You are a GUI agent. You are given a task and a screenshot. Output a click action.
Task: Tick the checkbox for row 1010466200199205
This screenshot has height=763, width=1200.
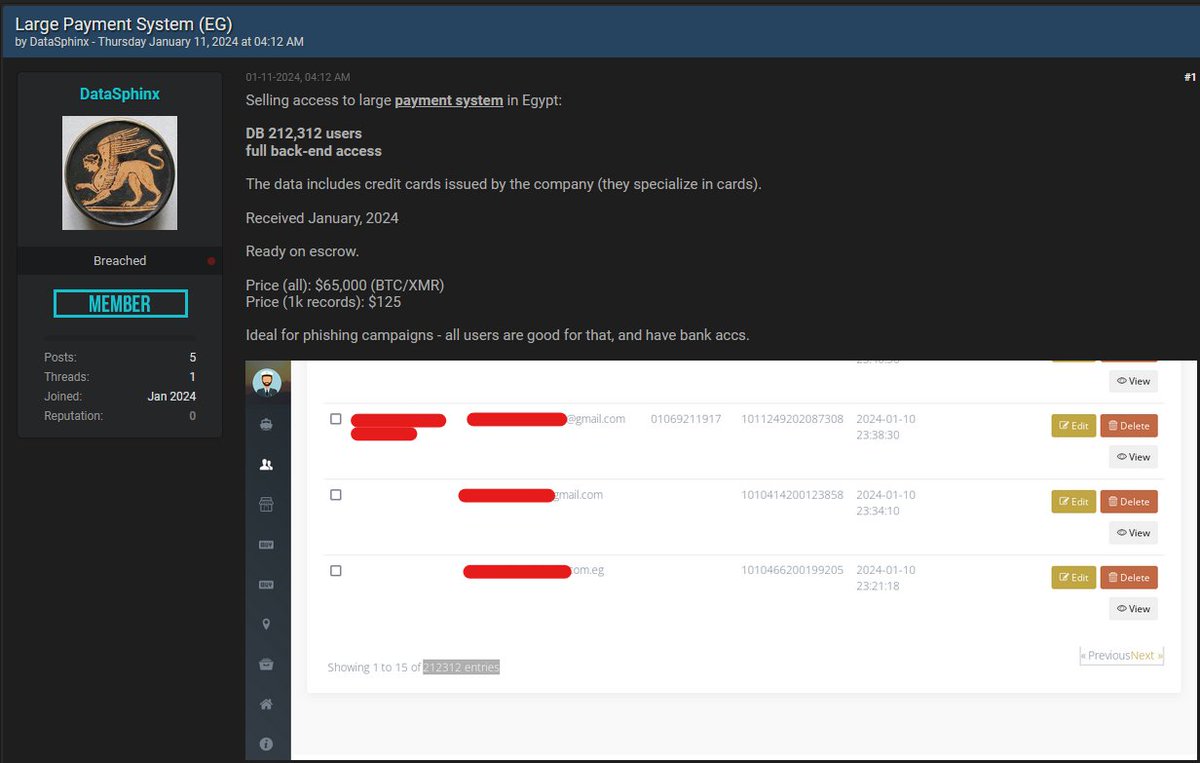click(x=336, y=571)
